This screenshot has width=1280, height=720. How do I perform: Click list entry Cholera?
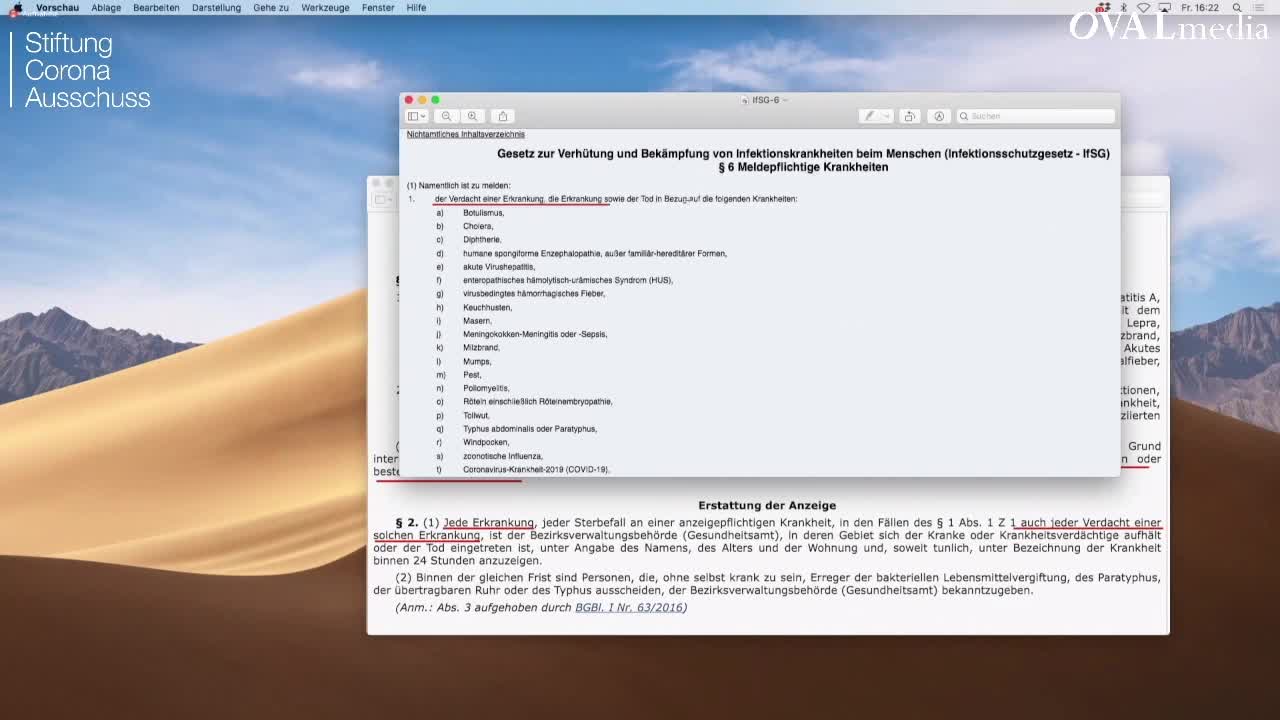pyautogui.click(x=478, y=226)
